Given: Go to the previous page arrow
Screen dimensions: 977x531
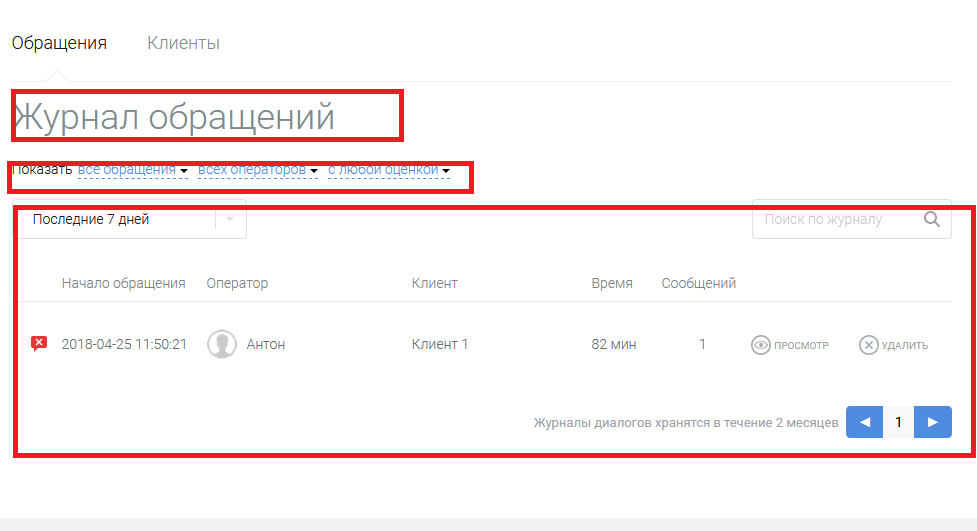Looking at the screenshot, I should click(x=864, y=422).
